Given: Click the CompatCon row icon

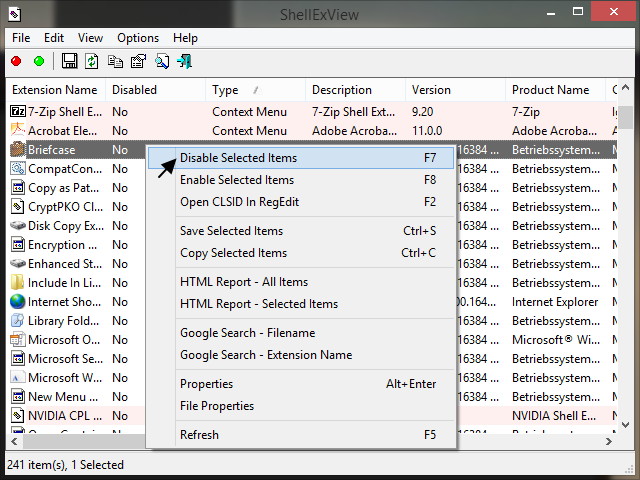Looking at the screenshot, I should point(18,168).
